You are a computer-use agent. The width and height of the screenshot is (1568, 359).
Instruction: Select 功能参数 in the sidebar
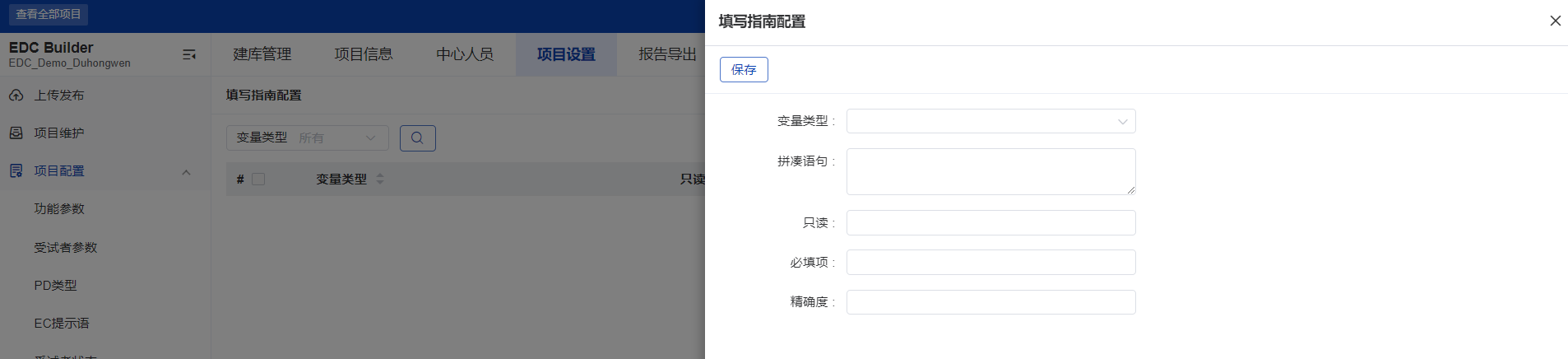click(59, 209)
